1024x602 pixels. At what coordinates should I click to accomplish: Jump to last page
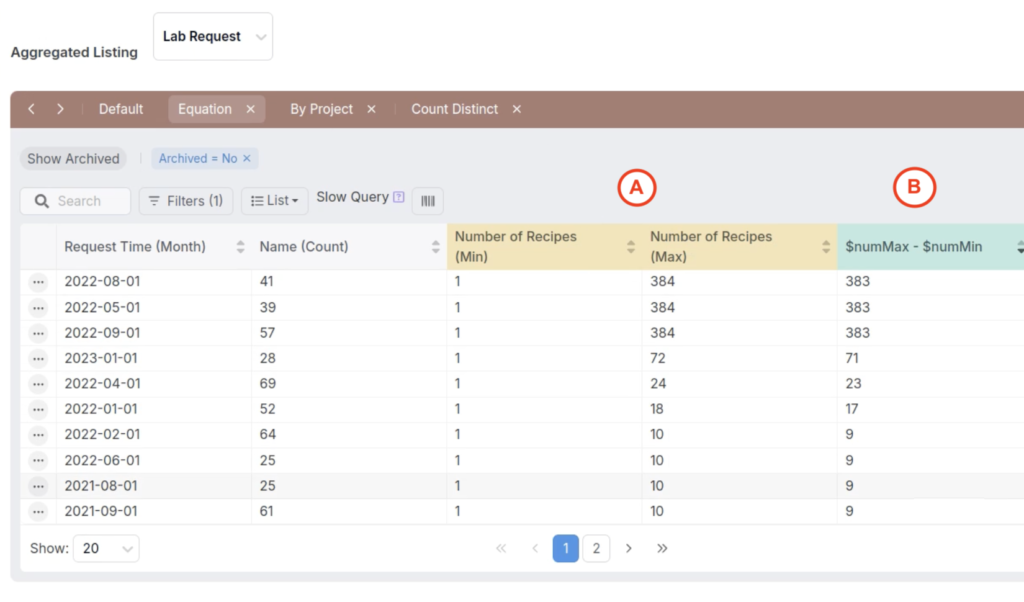pos(662,548)
